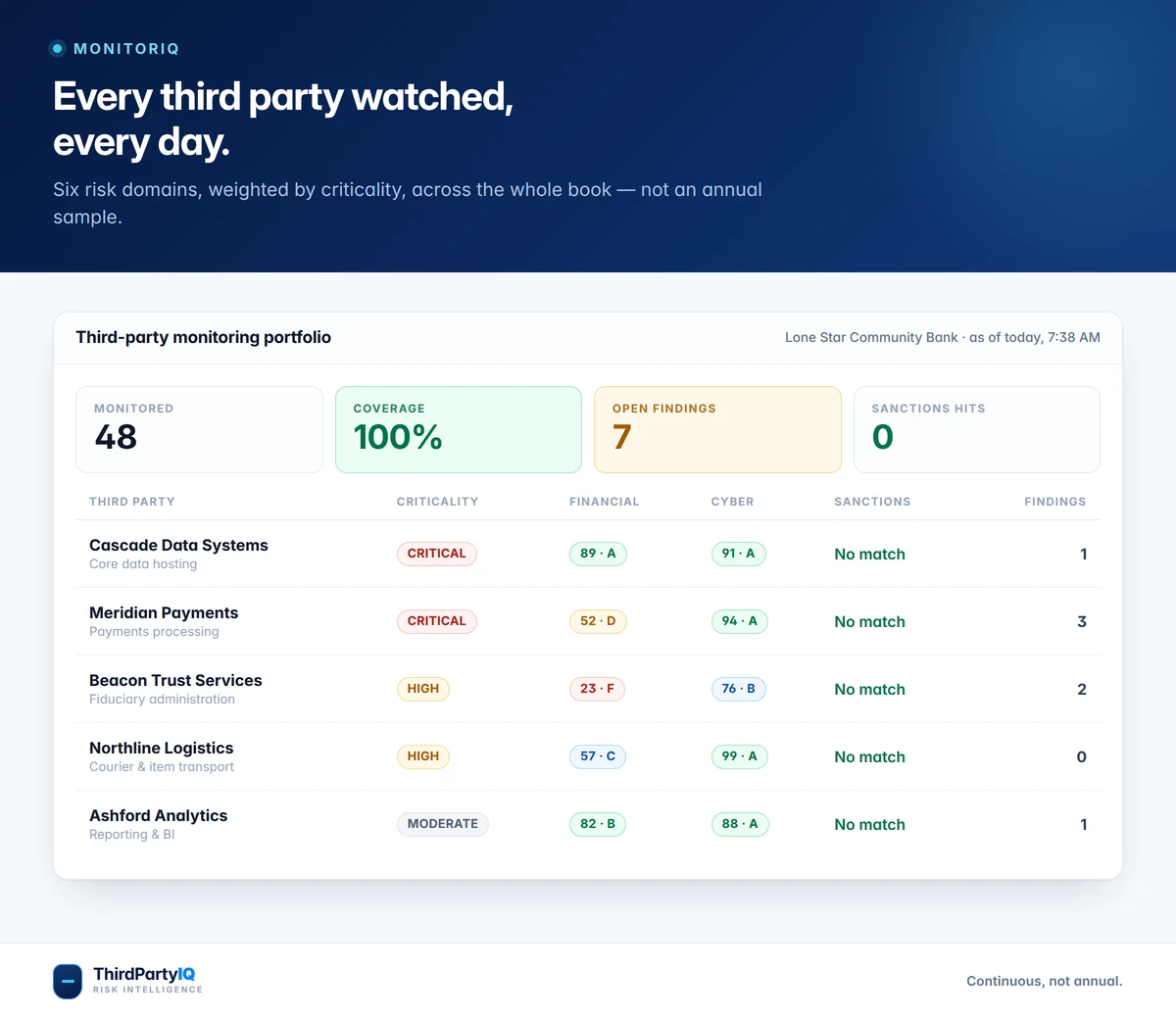Click Third-party monitoring portfolio title
The height and width of the screenshot is (1019, 1176).
(204, 337)
